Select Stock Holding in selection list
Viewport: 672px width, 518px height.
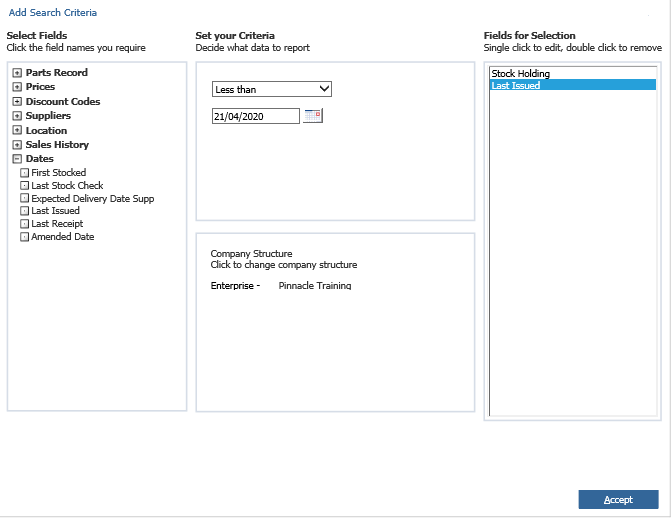point(573,74)
